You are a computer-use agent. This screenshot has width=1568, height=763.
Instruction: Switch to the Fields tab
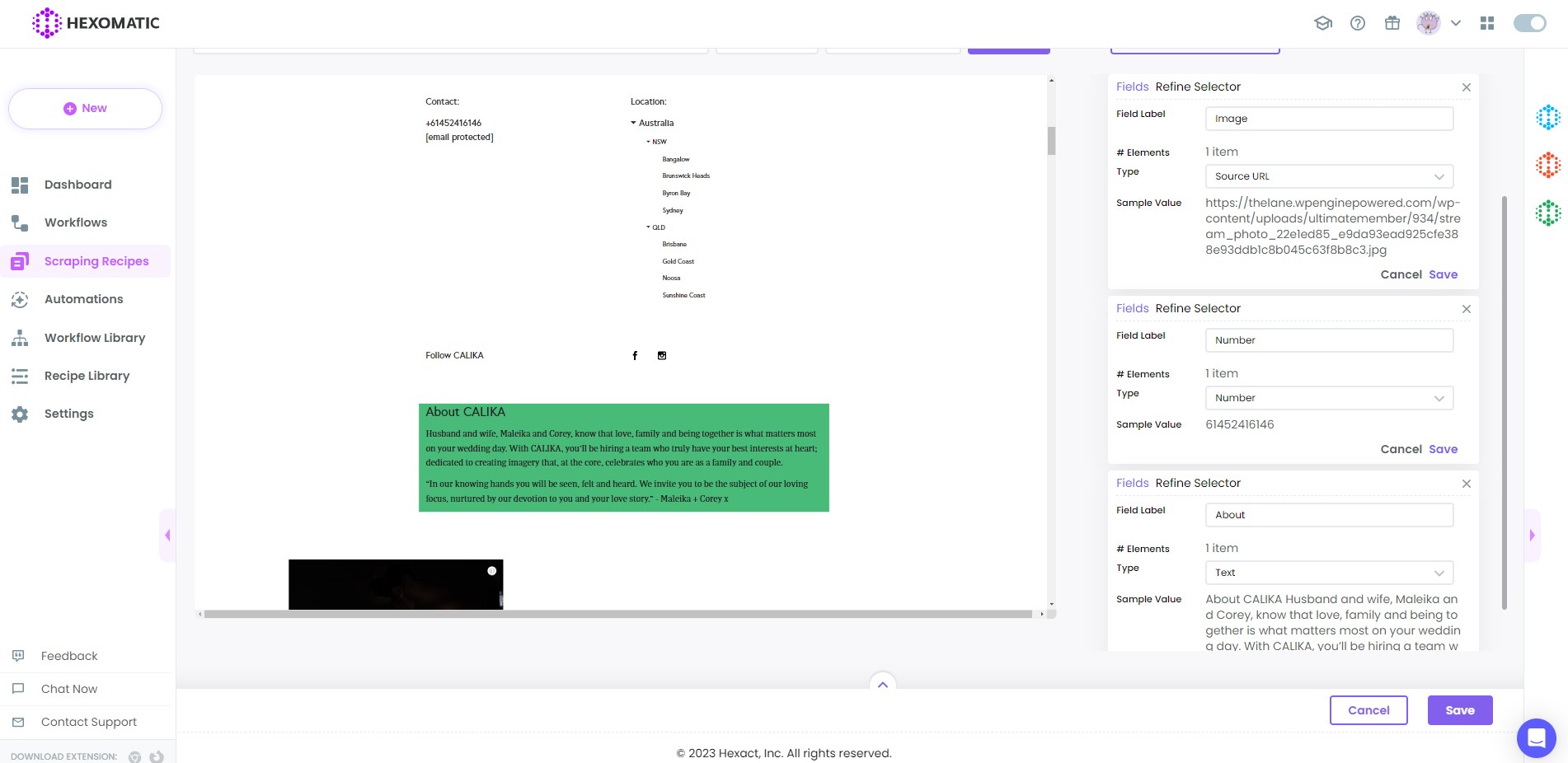tap(1132, 87)
